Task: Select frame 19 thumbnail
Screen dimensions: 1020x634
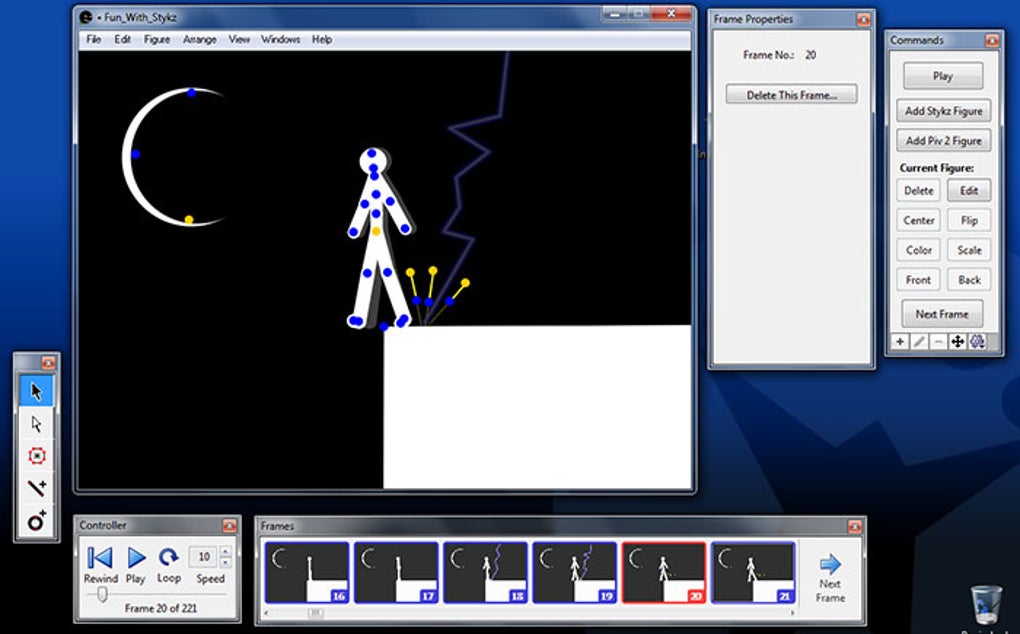Action: tap(574, 573)
